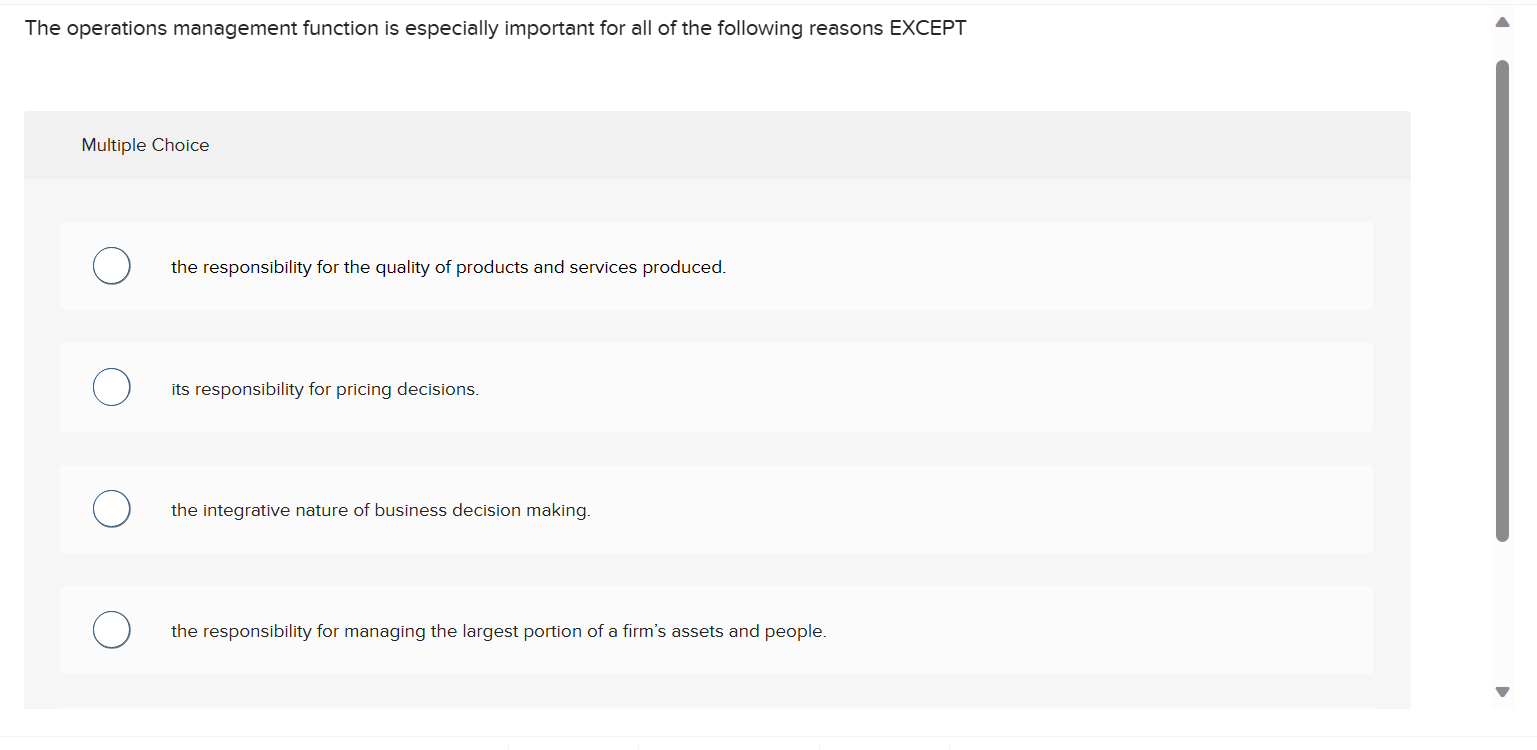1537x750 pixels.
Task: Click the scrollbar up arrow
Action: (1501, 20)
